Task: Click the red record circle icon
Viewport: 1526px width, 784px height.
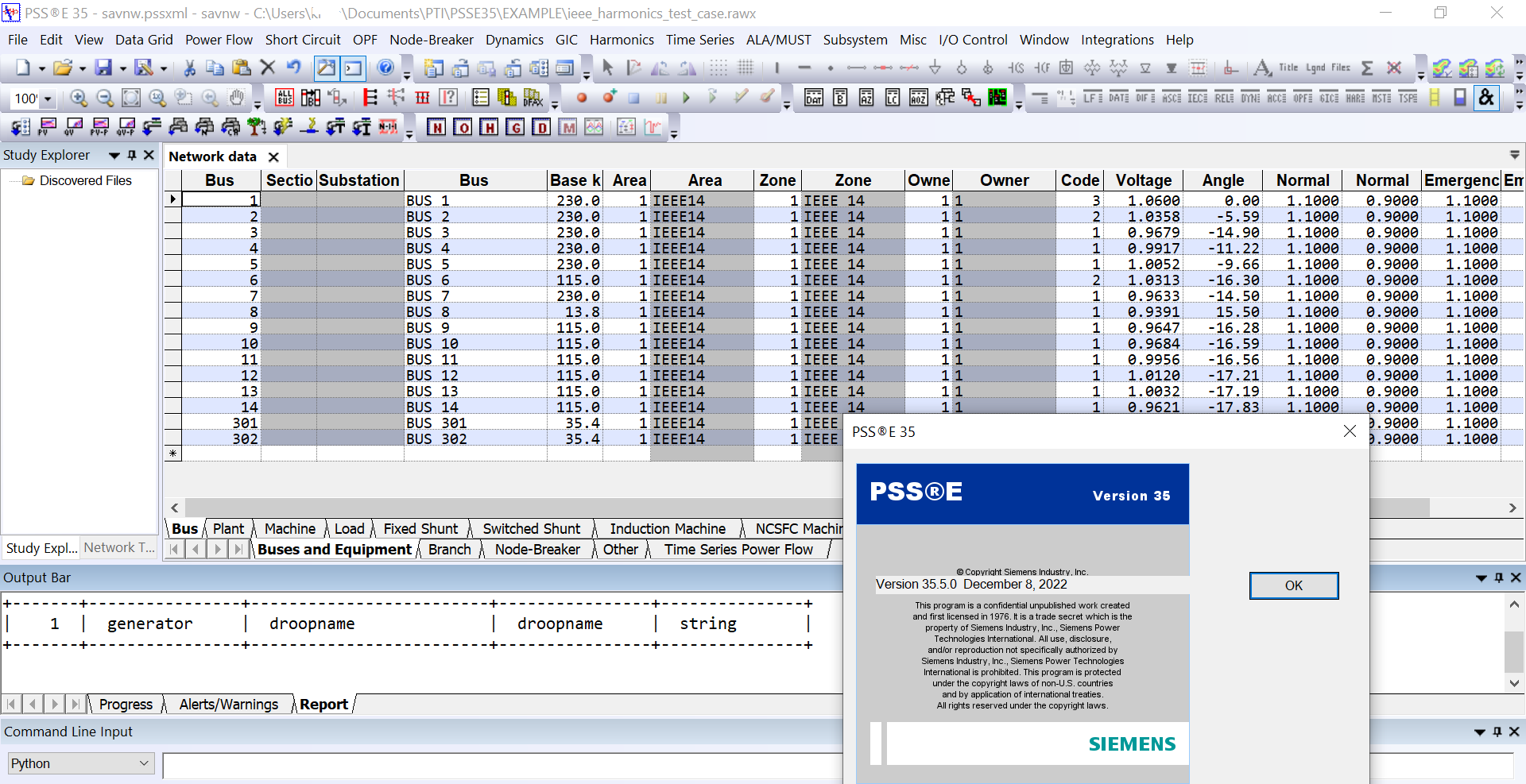Action: coord(582,98)
